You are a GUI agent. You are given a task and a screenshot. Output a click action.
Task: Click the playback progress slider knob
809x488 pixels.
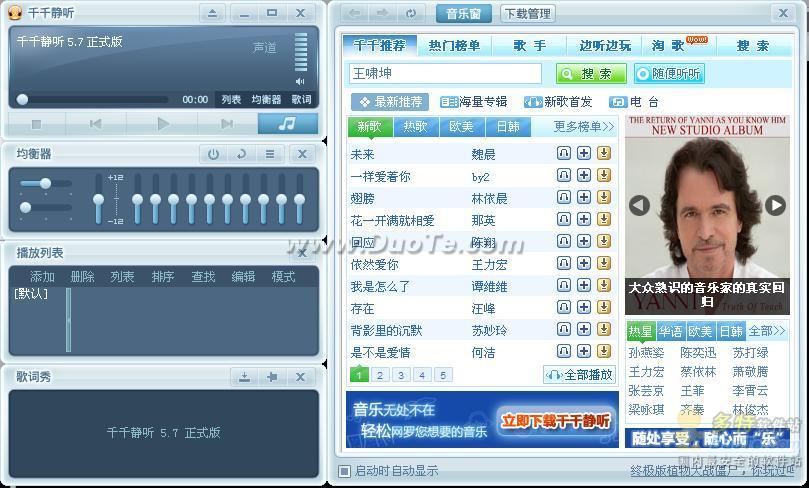[x=22, y=100]
